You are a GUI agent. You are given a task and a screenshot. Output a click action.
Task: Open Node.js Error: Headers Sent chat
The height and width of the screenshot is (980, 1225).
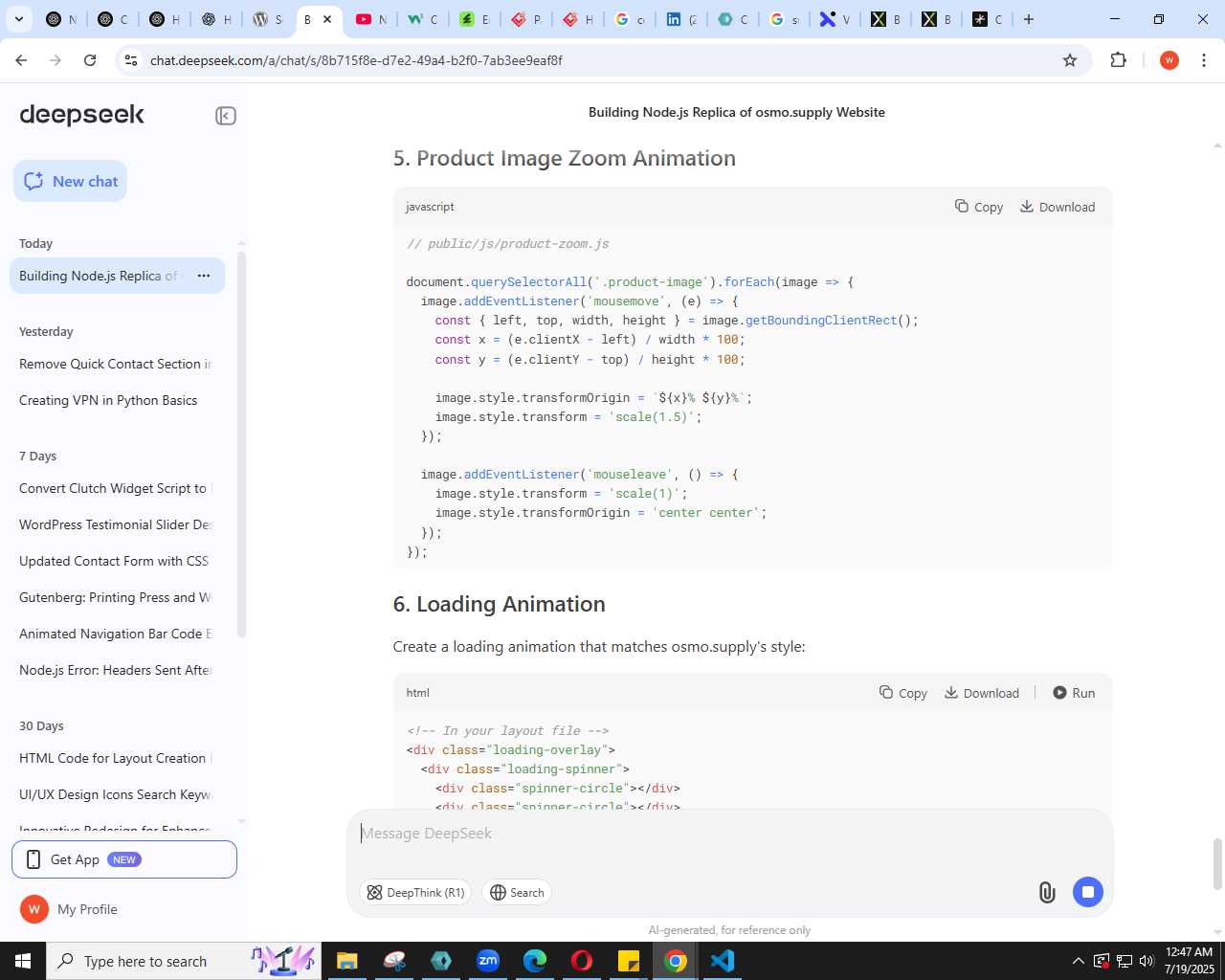[116, 670]
